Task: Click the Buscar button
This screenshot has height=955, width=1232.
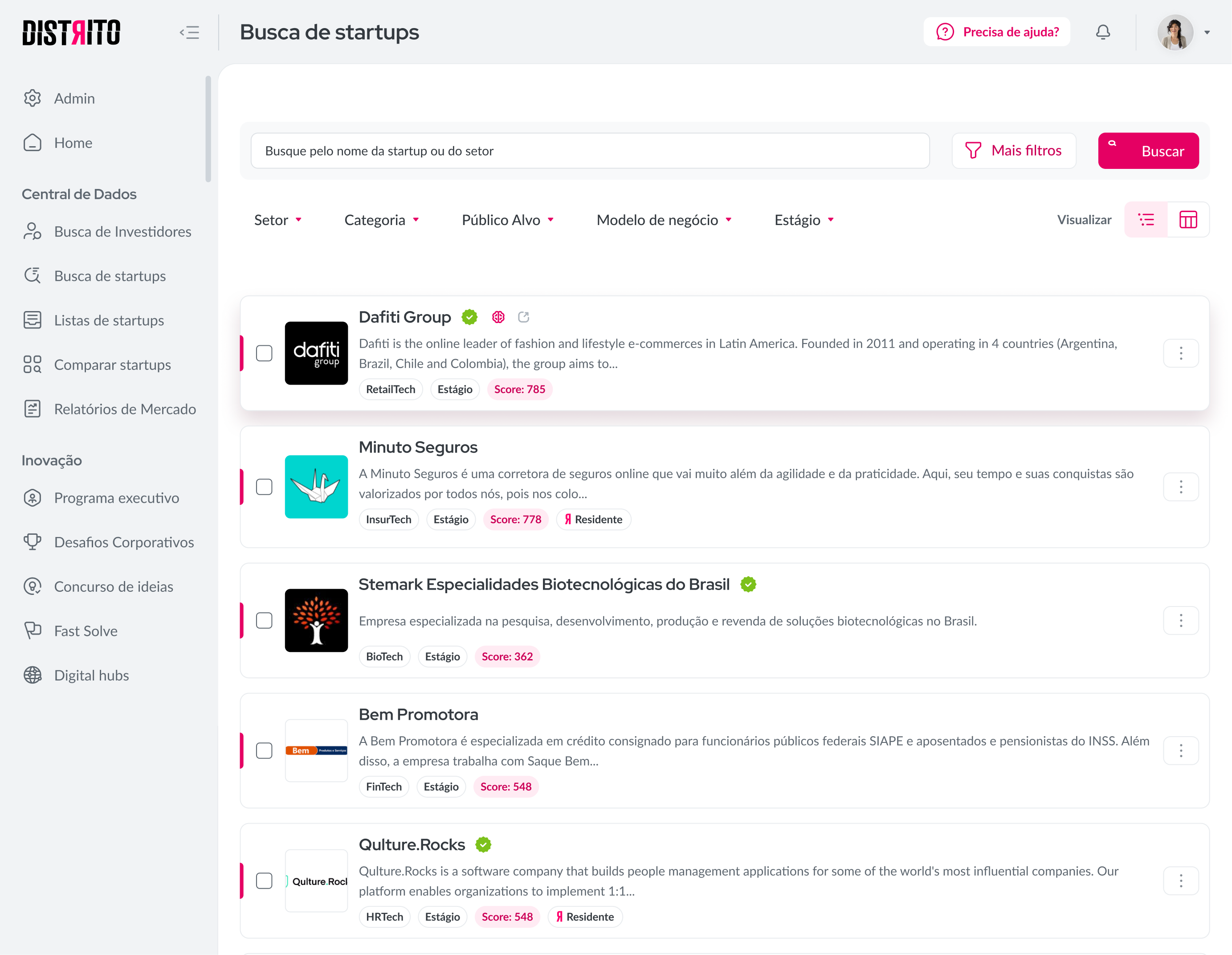Action: [1148, 151]
